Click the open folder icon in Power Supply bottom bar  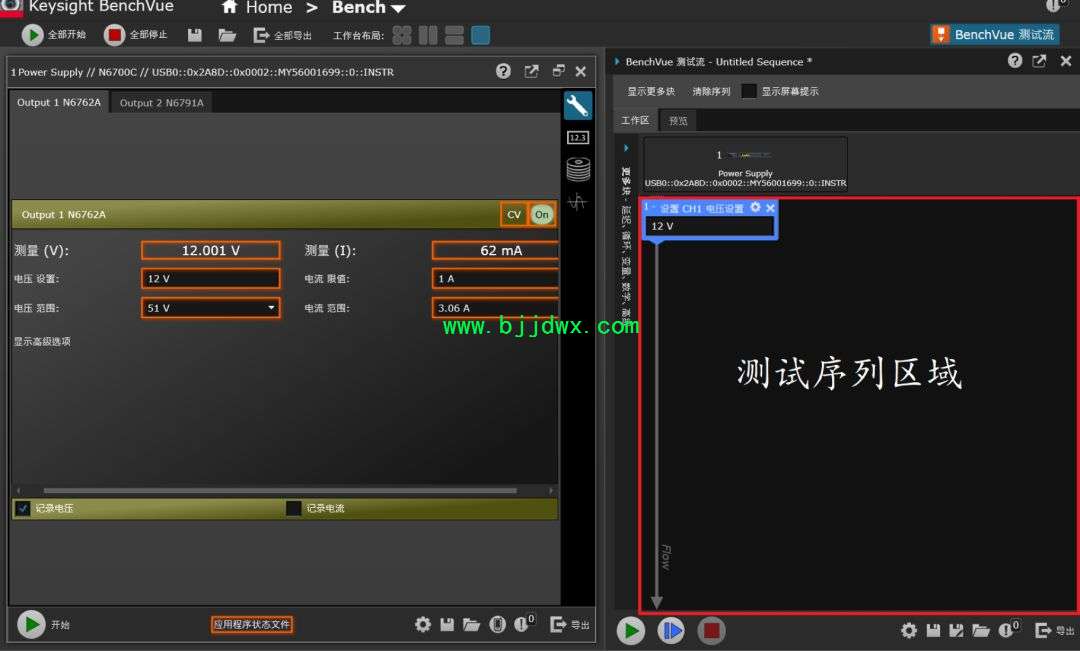(472, 624)
